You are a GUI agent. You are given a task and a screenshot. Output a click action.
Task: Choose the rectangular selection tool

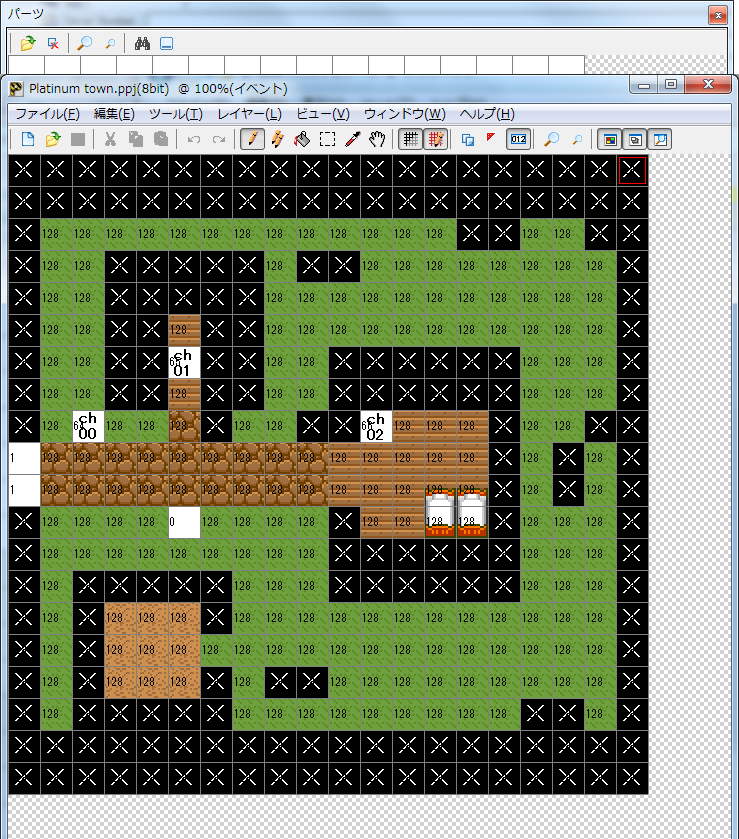click(327, 140)
